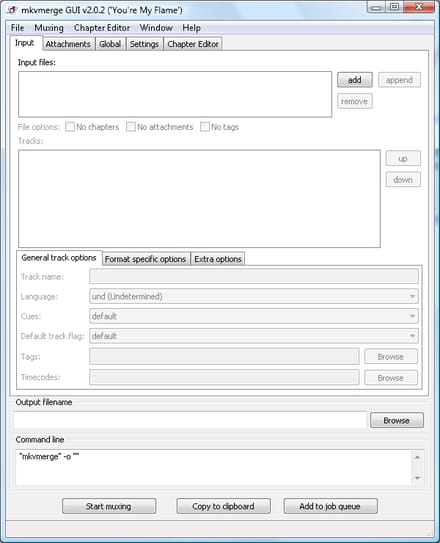Click Browse next to Output filename
Screen dimensions: 440x543
coord(397,420)
